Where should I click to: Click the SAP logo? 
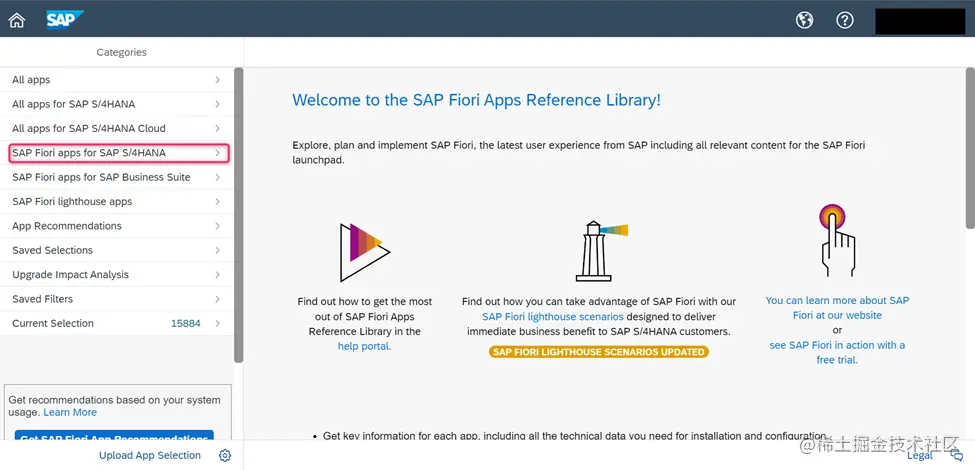tap(65, 20)
